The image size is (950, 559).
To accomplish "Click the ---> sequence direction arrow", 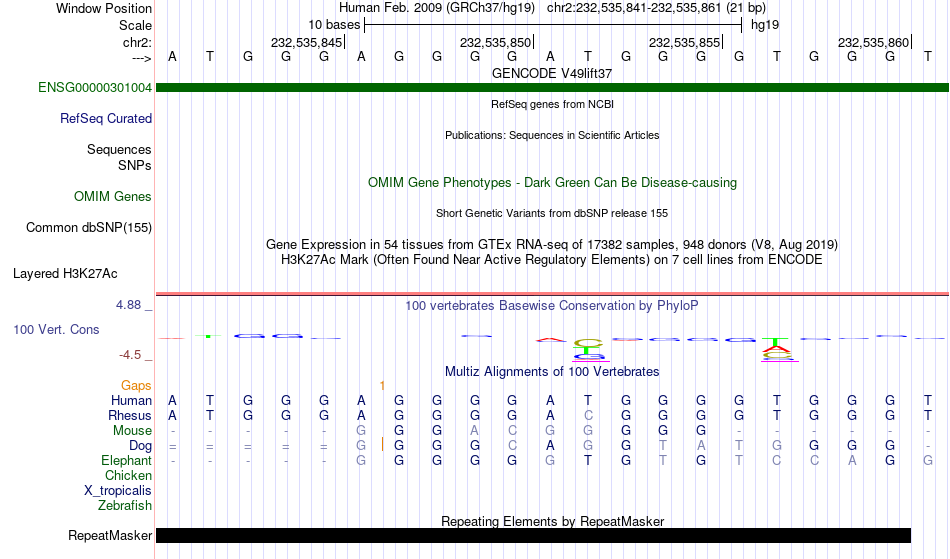I will 142,58.
